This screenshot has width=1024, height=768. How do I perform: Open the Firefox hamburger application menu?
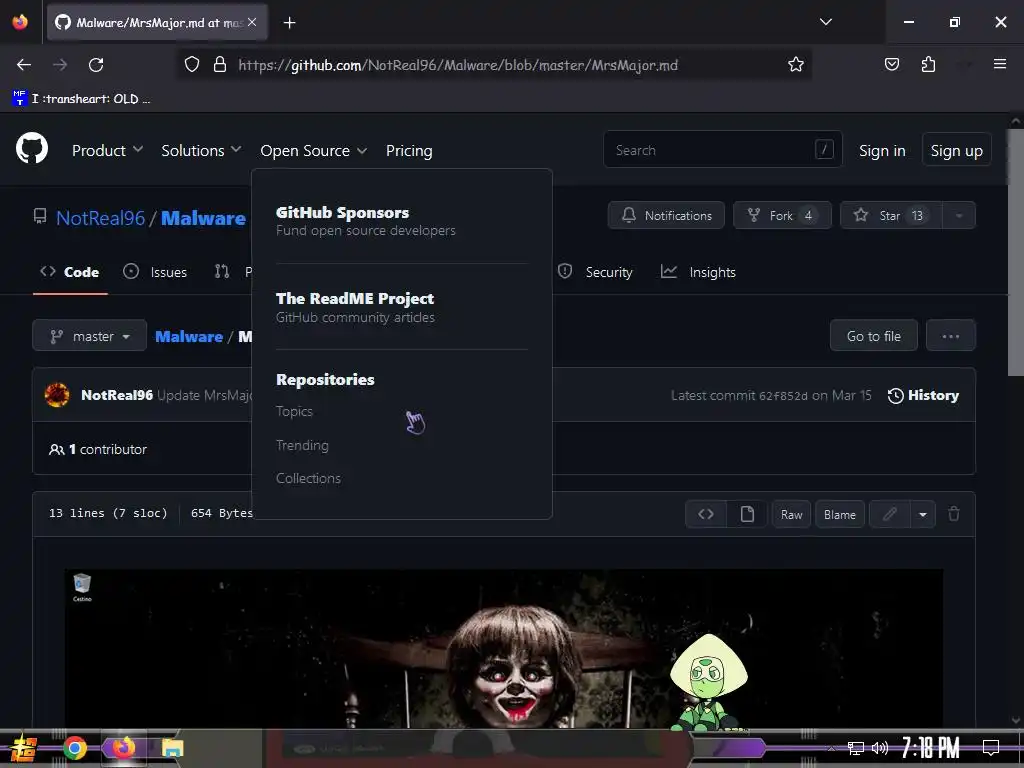(999, 64)
